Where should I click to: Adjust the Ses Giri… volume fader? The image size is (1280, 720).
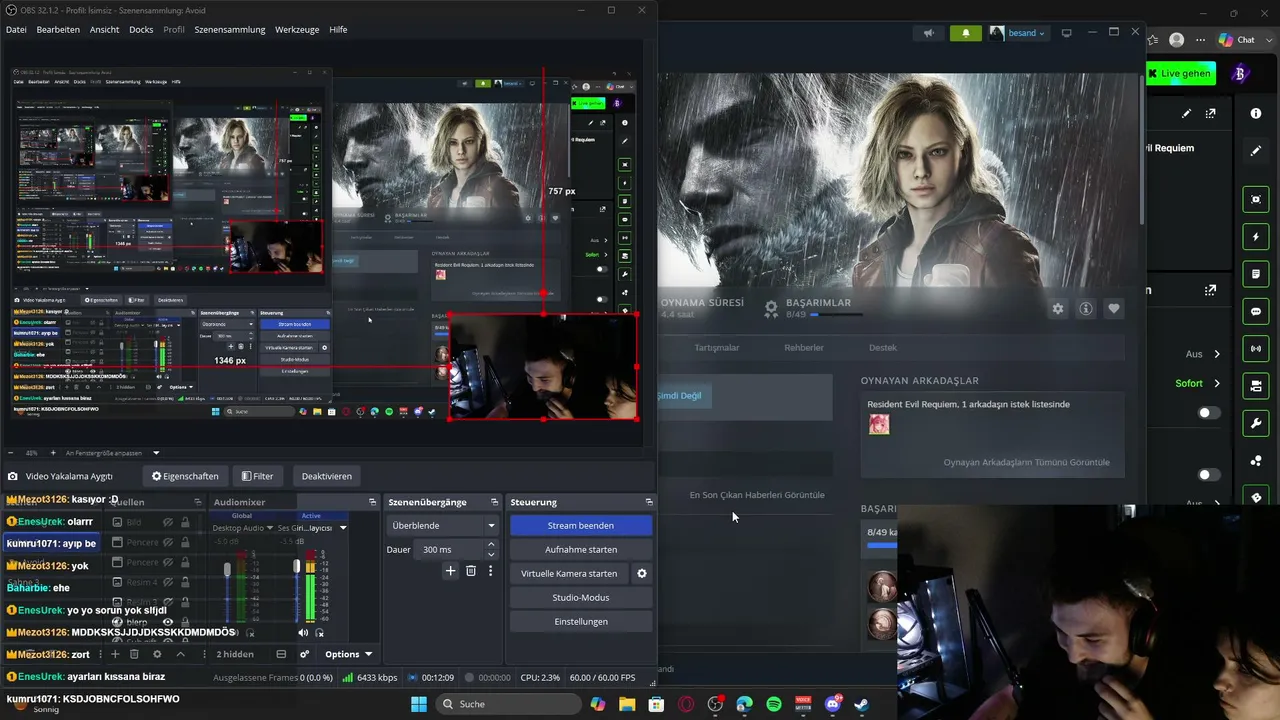tap(296, 566)
